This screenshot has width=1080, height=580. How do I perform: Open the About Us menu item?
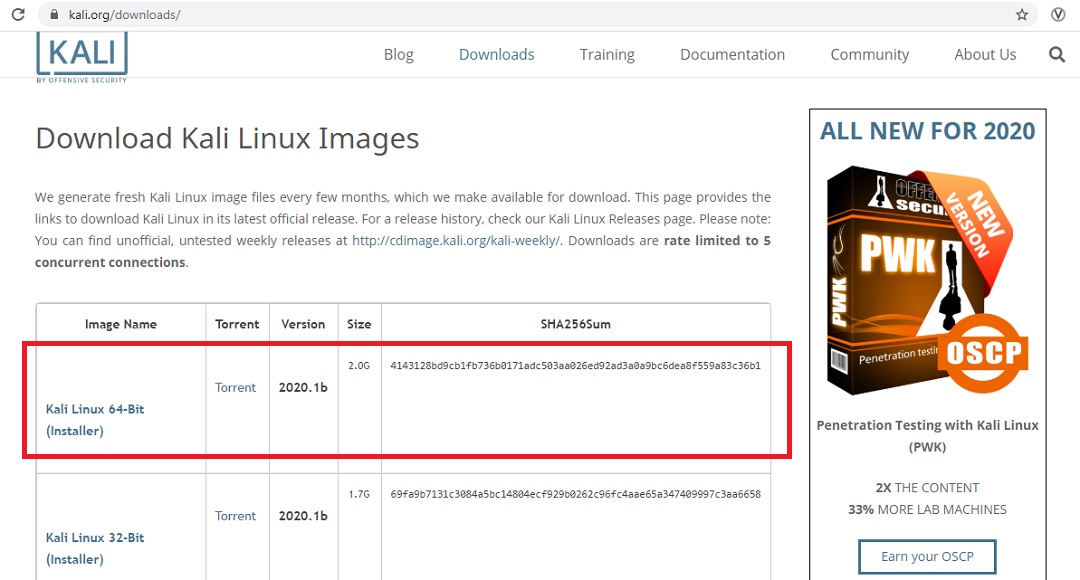985,54
